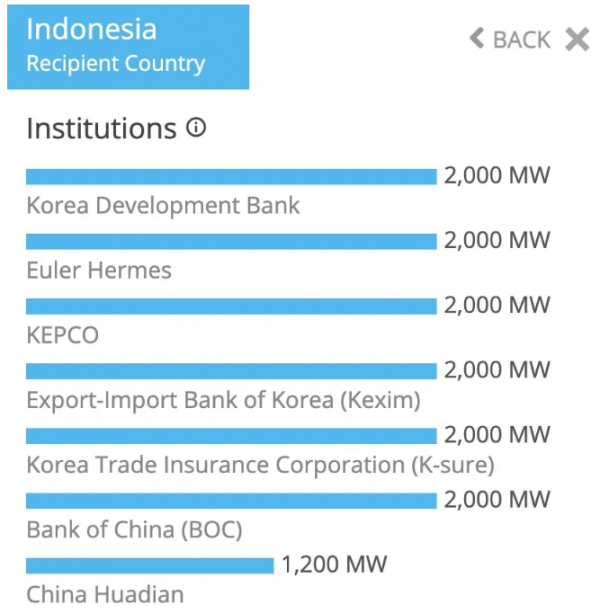Select the KEPCO institution label
The height and width of the screenshot is (613, 600).
click(x=63, y=335)
